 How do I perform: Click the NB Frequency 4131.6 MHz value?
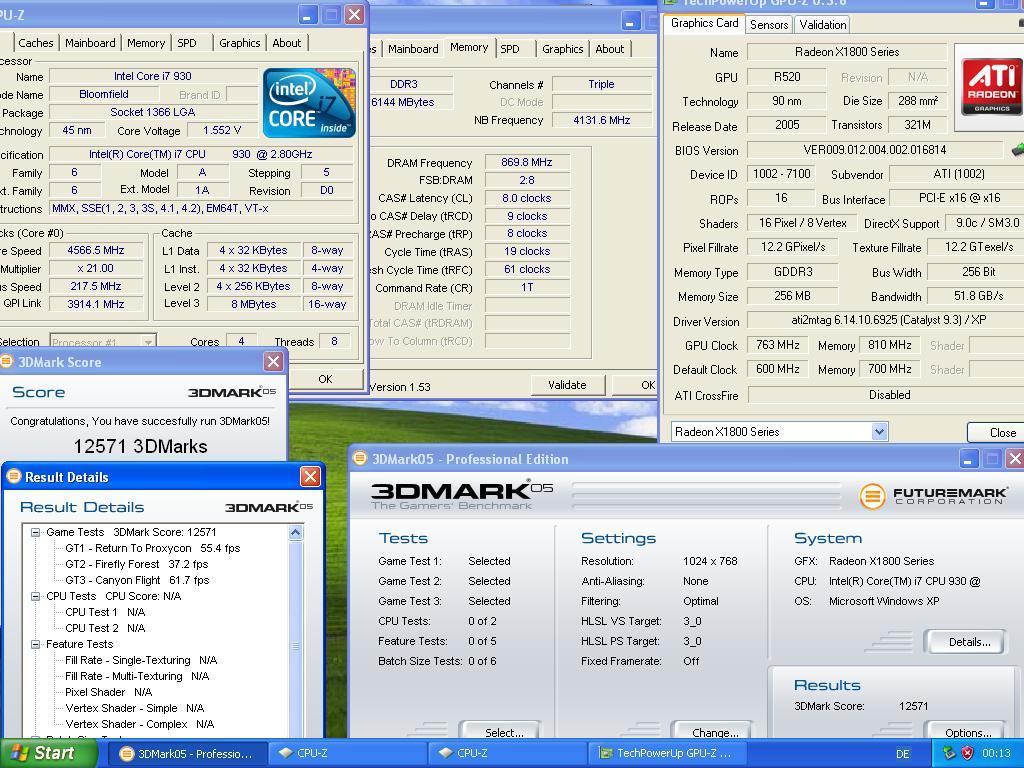[x=601, y=120]
